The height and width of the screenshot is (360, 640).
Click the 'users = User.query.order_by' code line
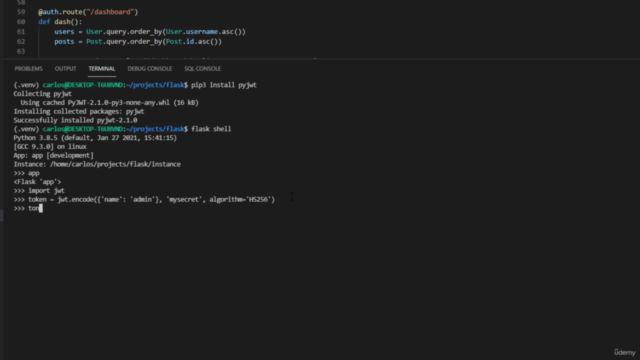pos(150,31)
